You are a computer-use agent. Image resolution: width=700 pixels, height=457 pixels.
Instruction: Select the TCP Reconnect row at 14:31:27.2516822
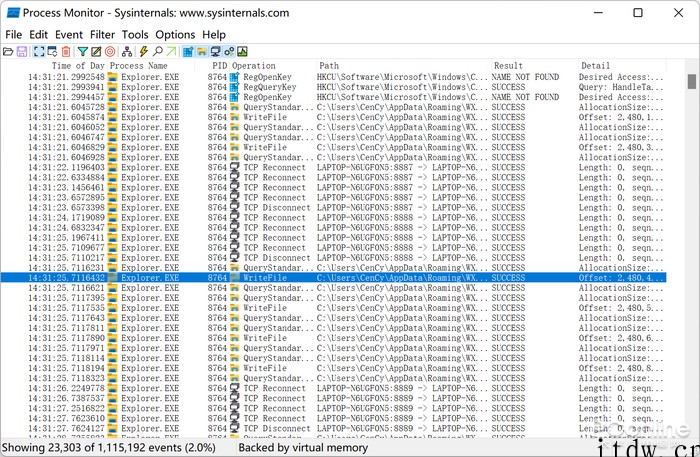tap(333, 408)
